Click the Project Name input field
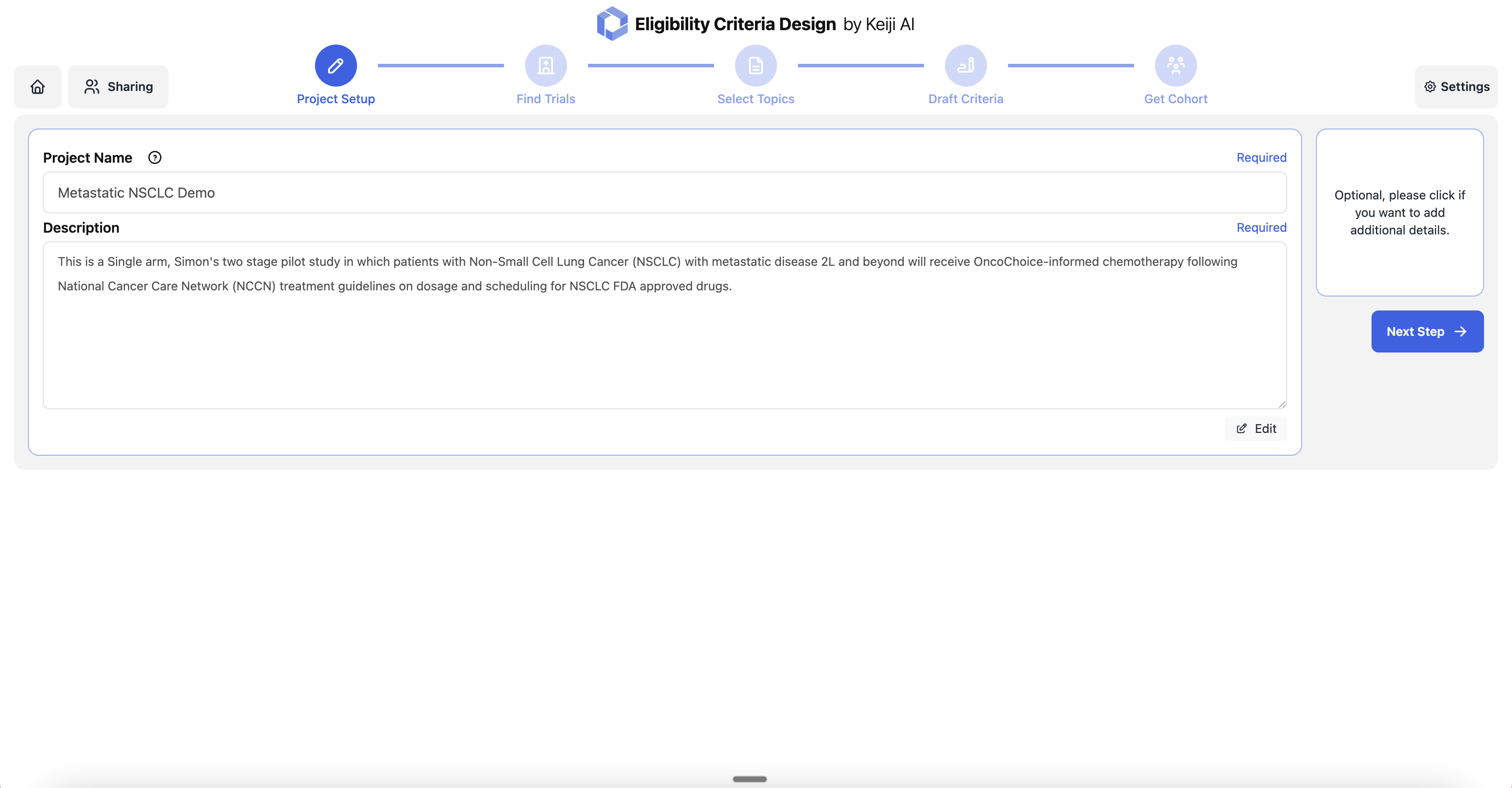This screenshot has height=788, width=1512. (x=665, y=192)
